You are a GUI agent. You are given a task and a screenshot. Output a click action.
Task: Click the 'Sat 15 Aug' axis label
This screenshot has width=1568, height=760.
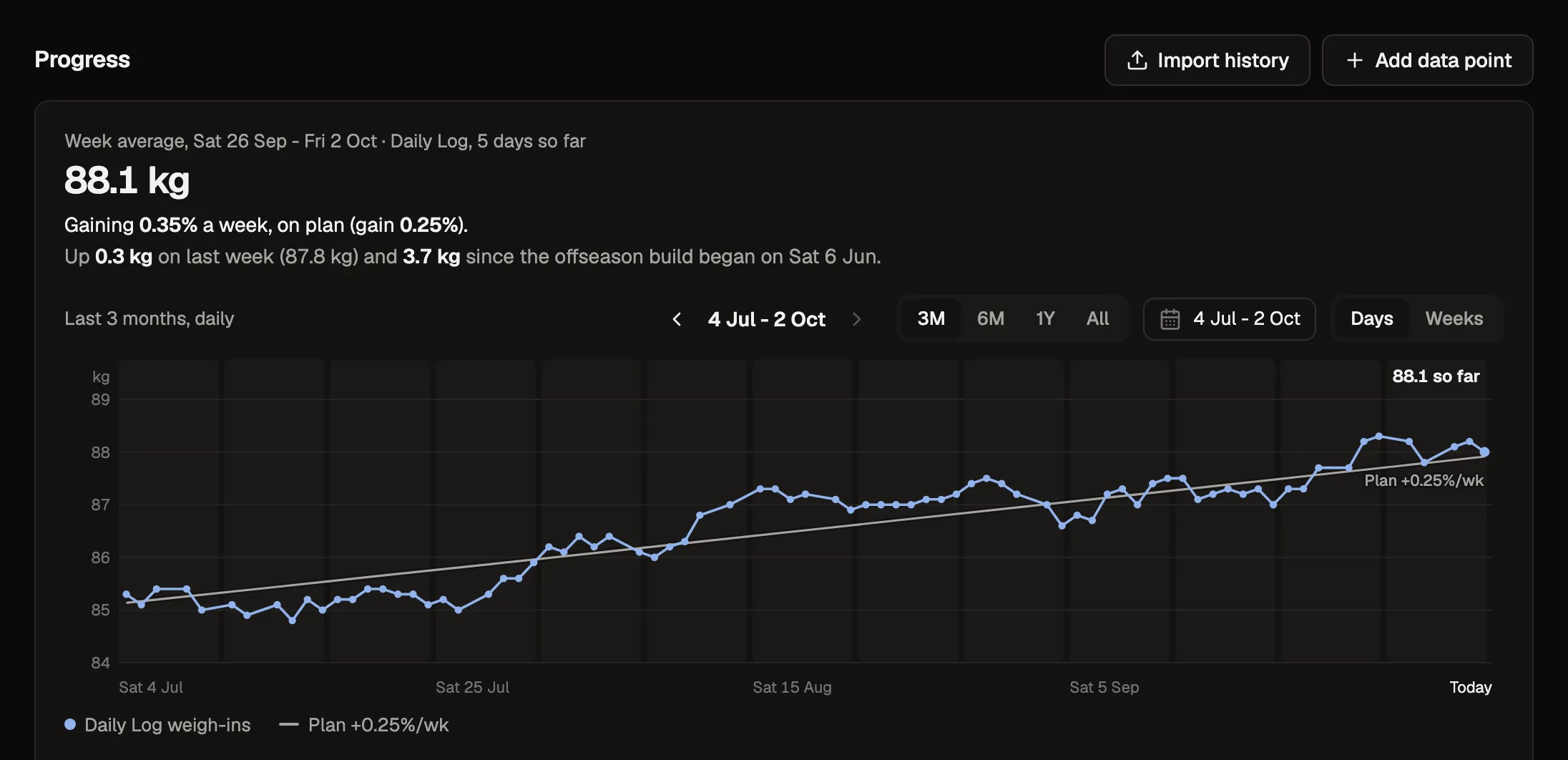pos(792,687)
